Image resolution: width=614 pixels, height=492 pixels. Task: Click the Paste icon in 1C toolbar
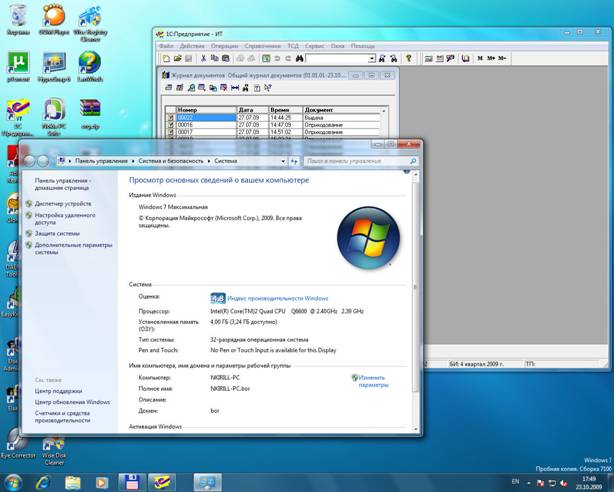[x=226, y=58]
